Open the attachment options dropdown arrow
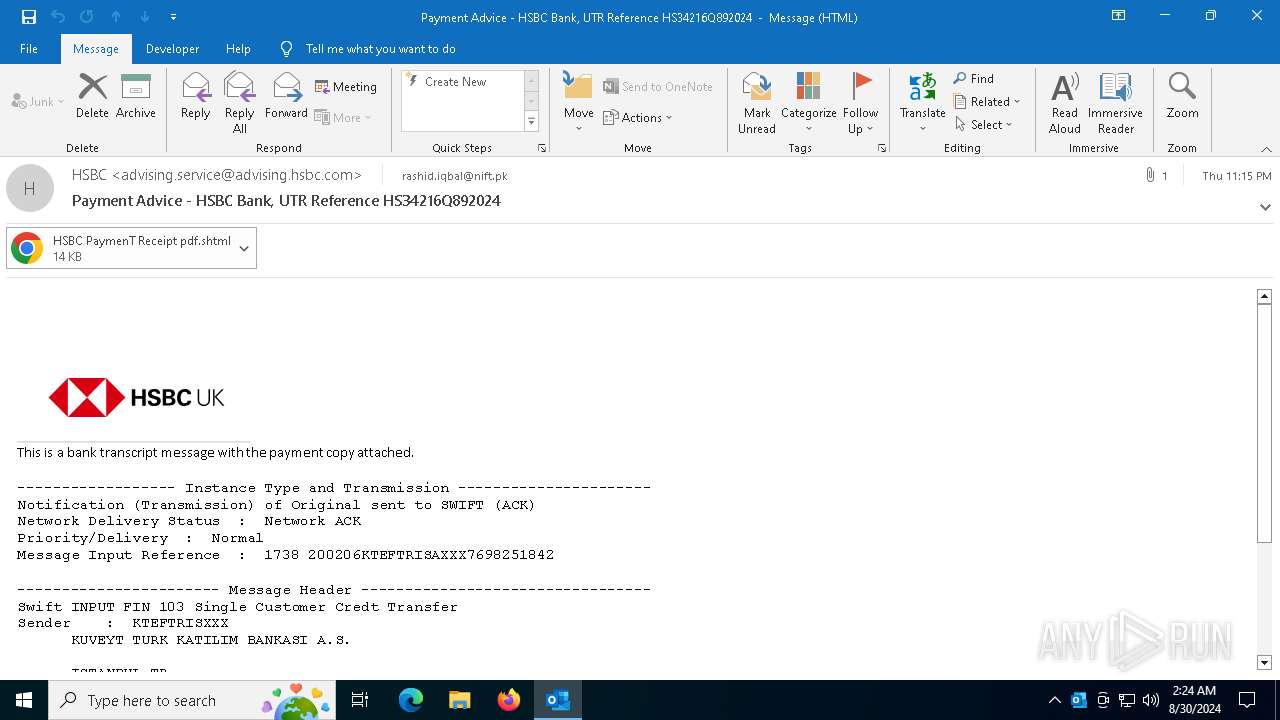The width and height of the screenshot is (1280, 720). pos(244,249)
